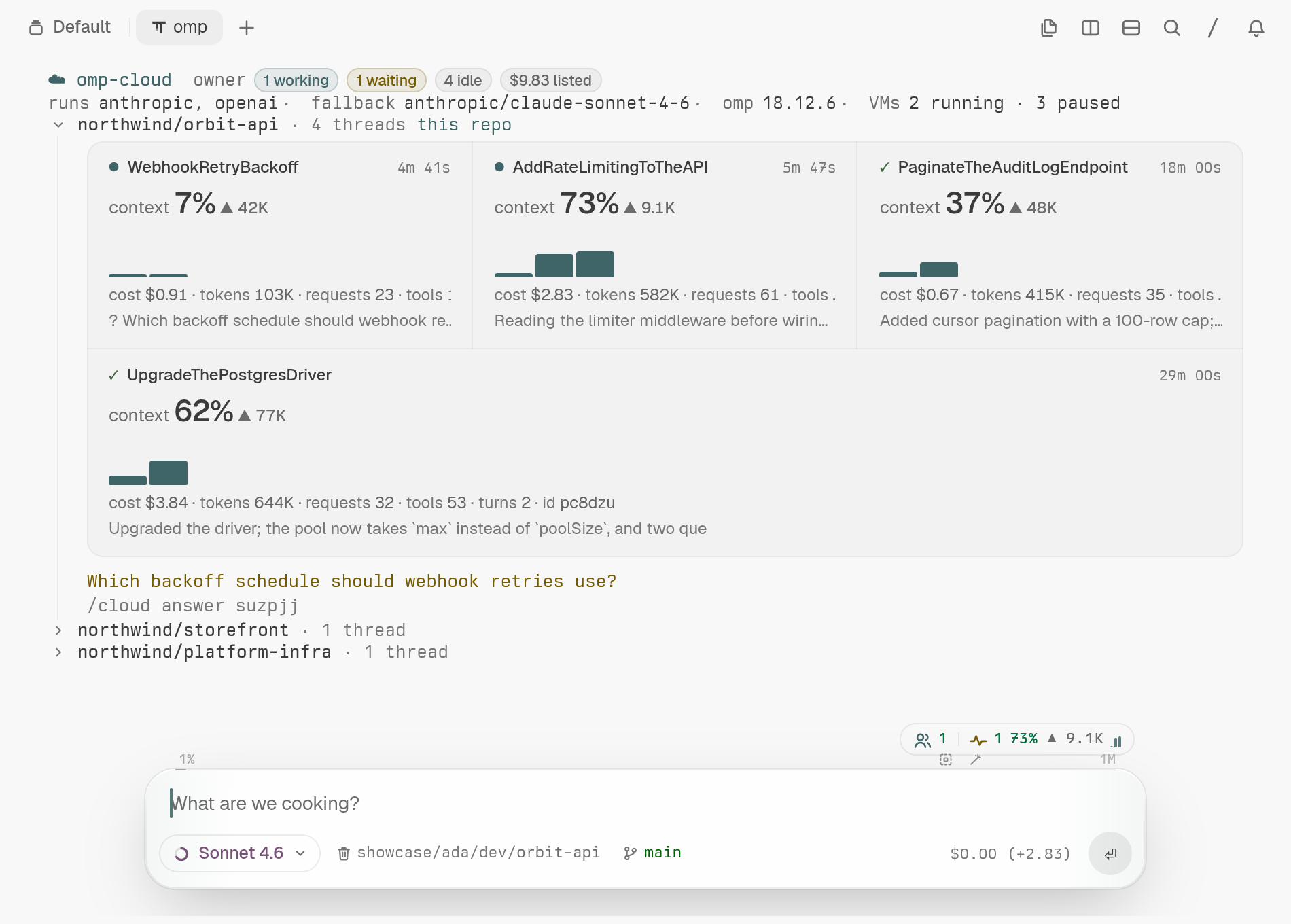Screen dimensions: 1291x924
Task: Collapse the northwind/orbit-api group
Action: 59,125
